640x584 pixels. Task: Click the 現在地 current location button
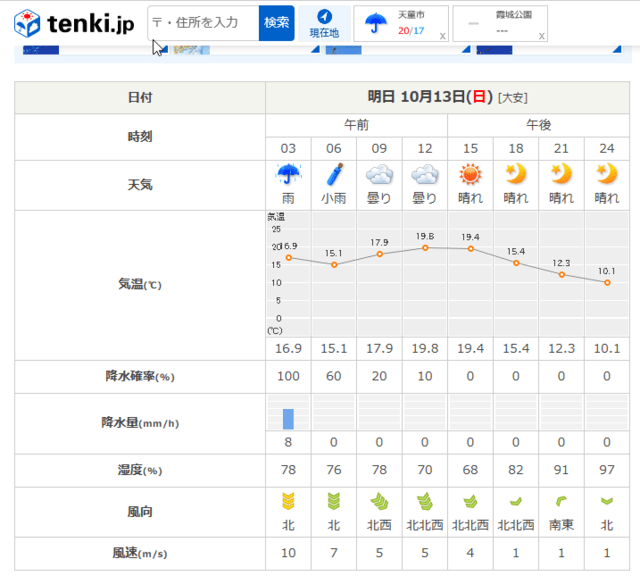click(324, 23)
